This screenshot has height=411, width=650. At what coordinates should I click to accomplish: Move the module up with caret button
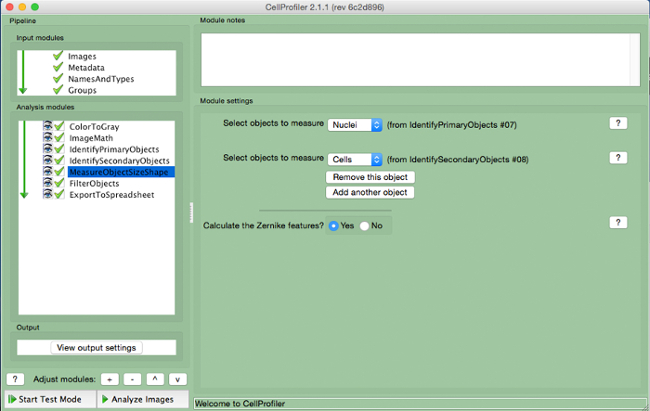coord(155,379)
